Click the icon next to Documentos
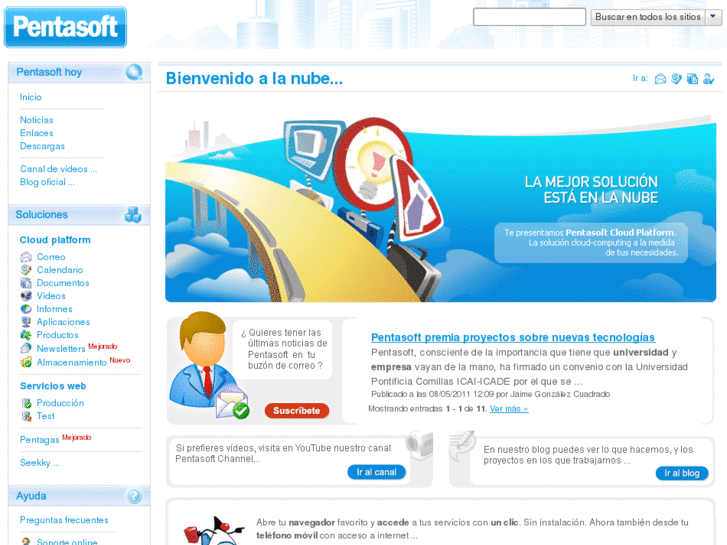The width and height of the screenshot is (727, 545). click(x=26, y=283)
